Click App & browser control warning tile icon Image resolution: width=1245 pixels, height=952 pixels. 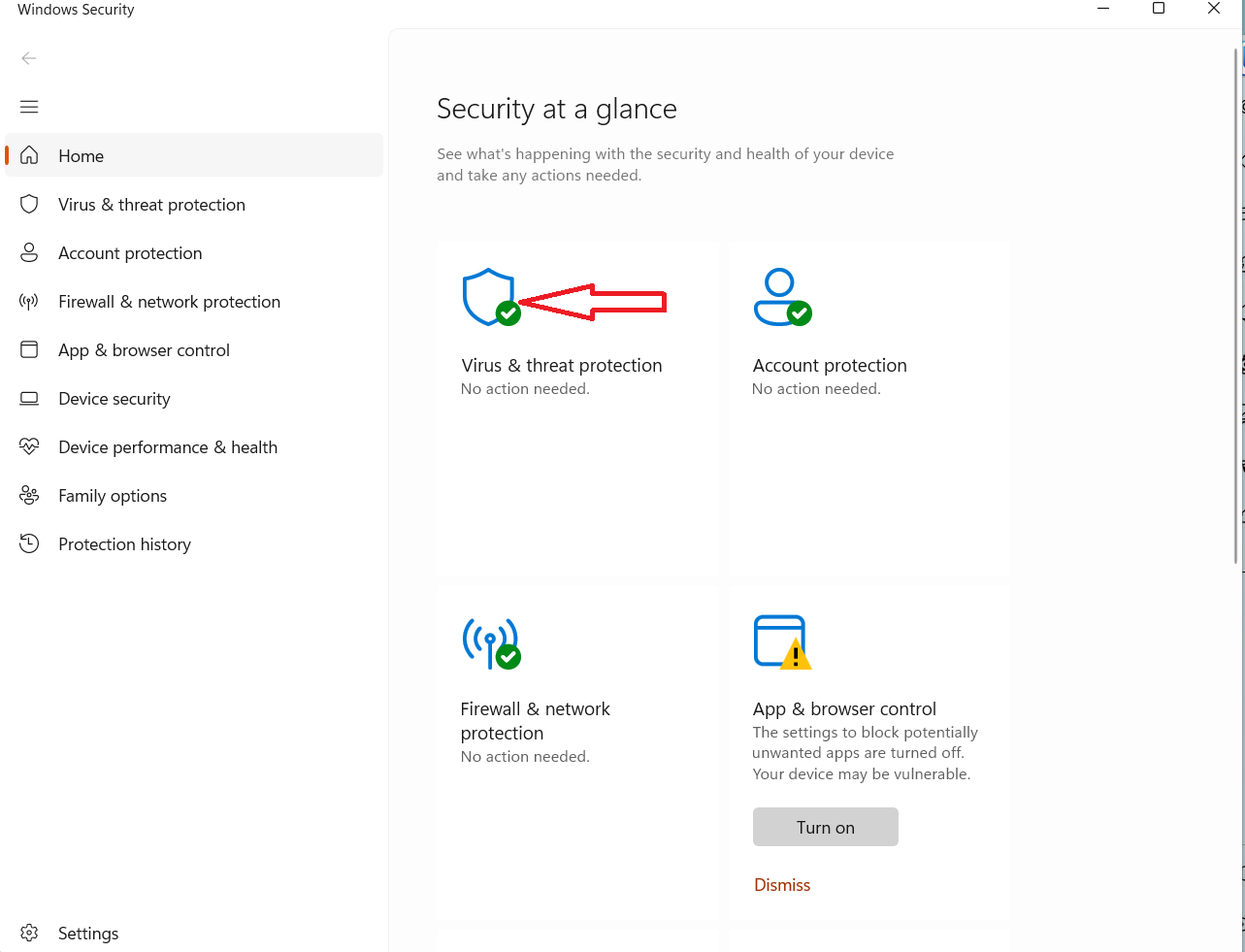point(781,642)
